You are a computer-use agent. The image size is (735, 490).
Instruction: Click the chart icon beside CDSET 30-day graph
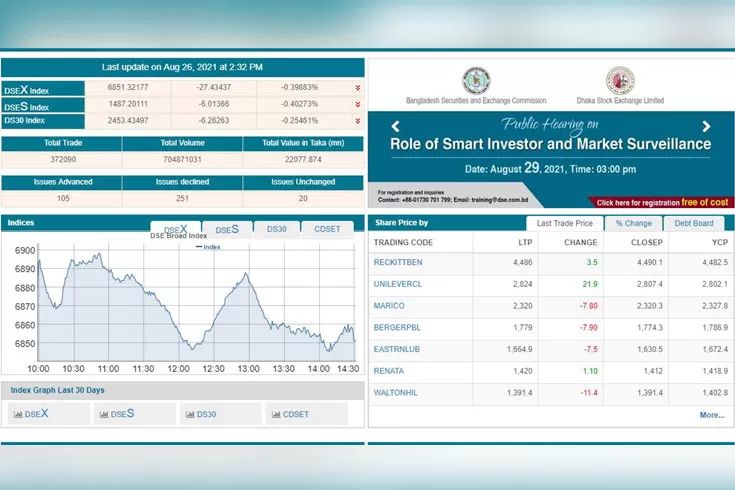[276, 414]
